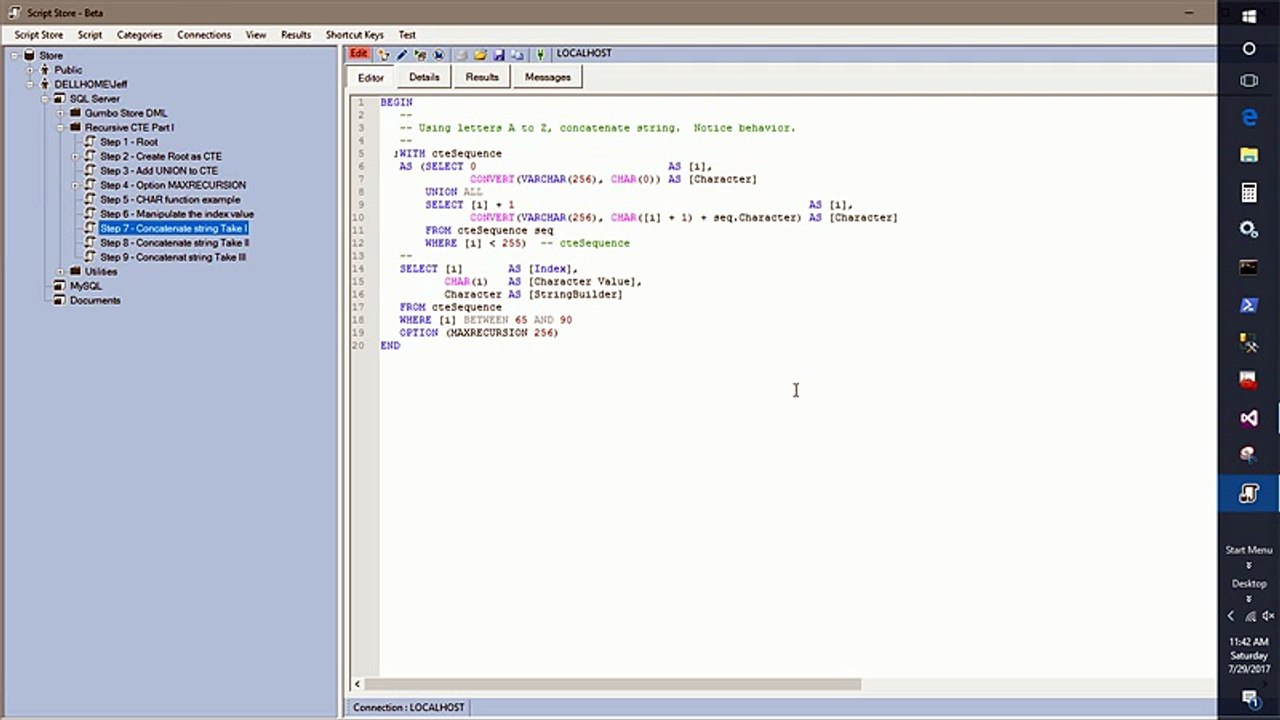This screenshot has height=720, width=1280.
Task: Open Microsoft Edge from the taskbar
Action: point(1249,118)
